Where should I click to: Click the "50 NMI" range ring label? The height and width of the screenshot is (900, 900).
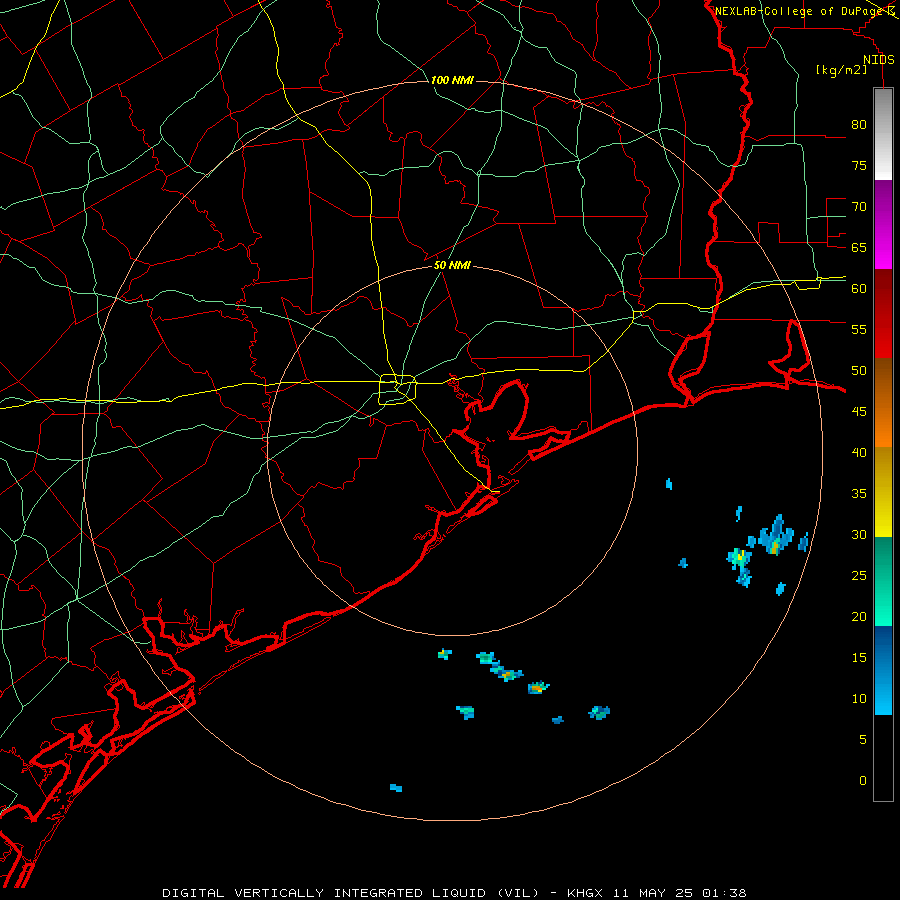[x=452, y=265]
